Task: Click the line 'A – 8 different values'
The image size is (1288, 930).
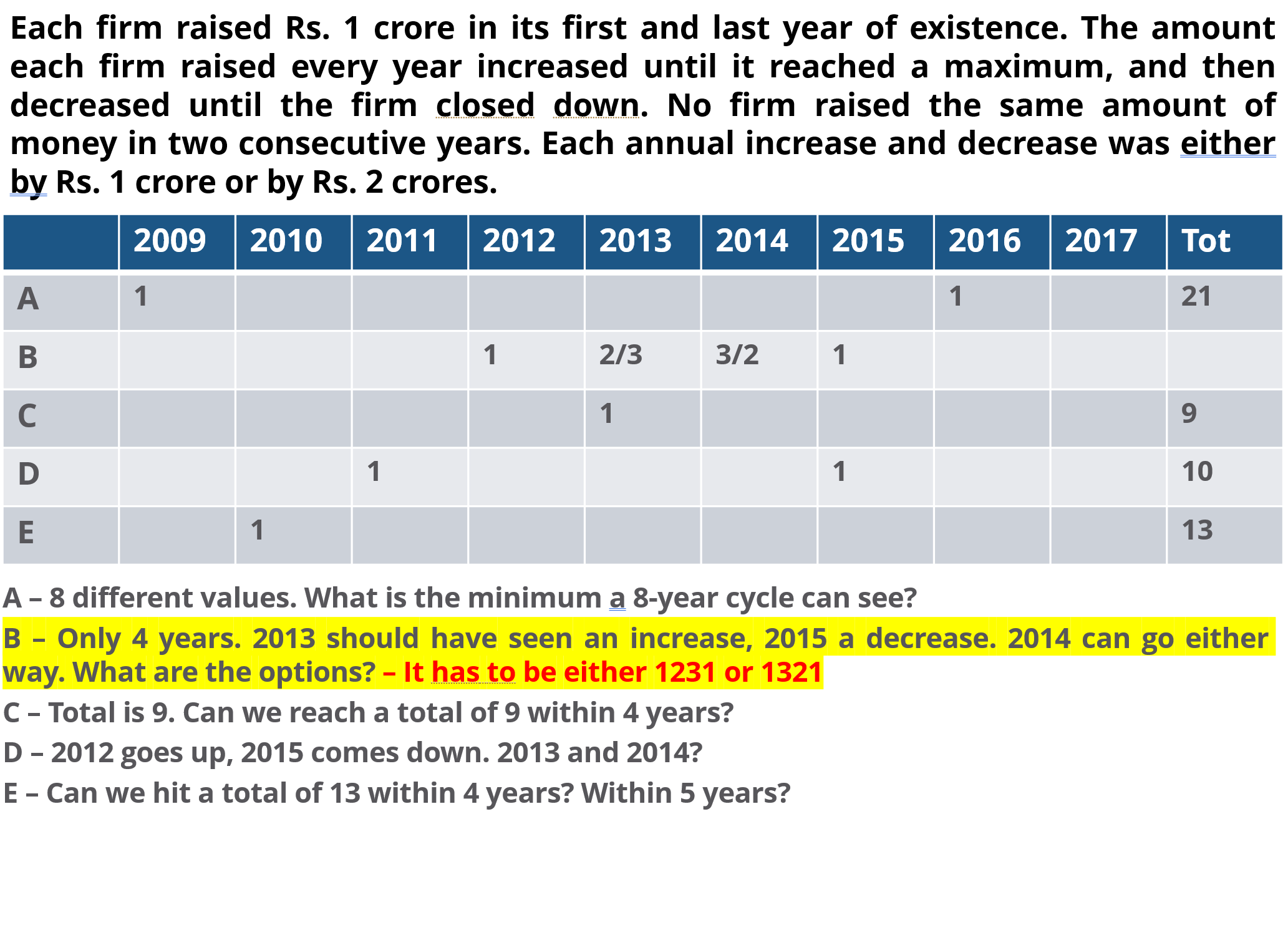Action: click(460, 598)
